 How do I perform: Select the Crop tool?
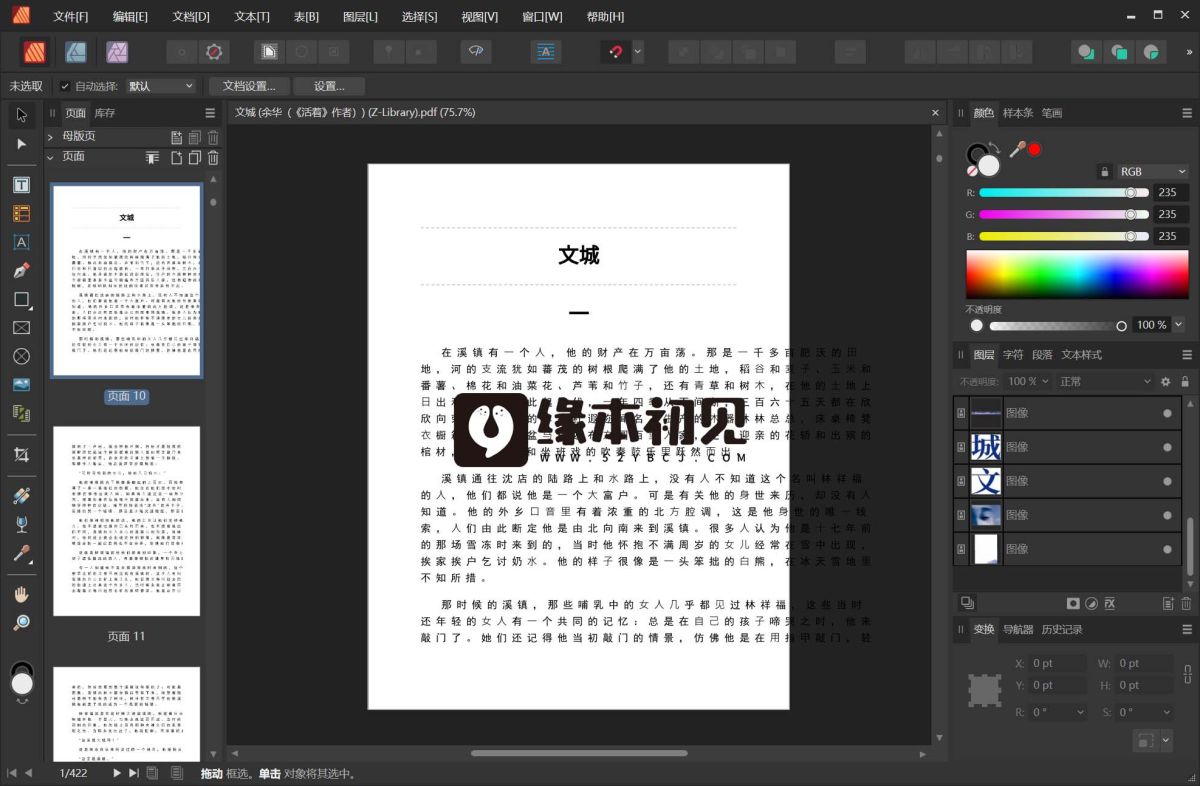tap(22, 455)
